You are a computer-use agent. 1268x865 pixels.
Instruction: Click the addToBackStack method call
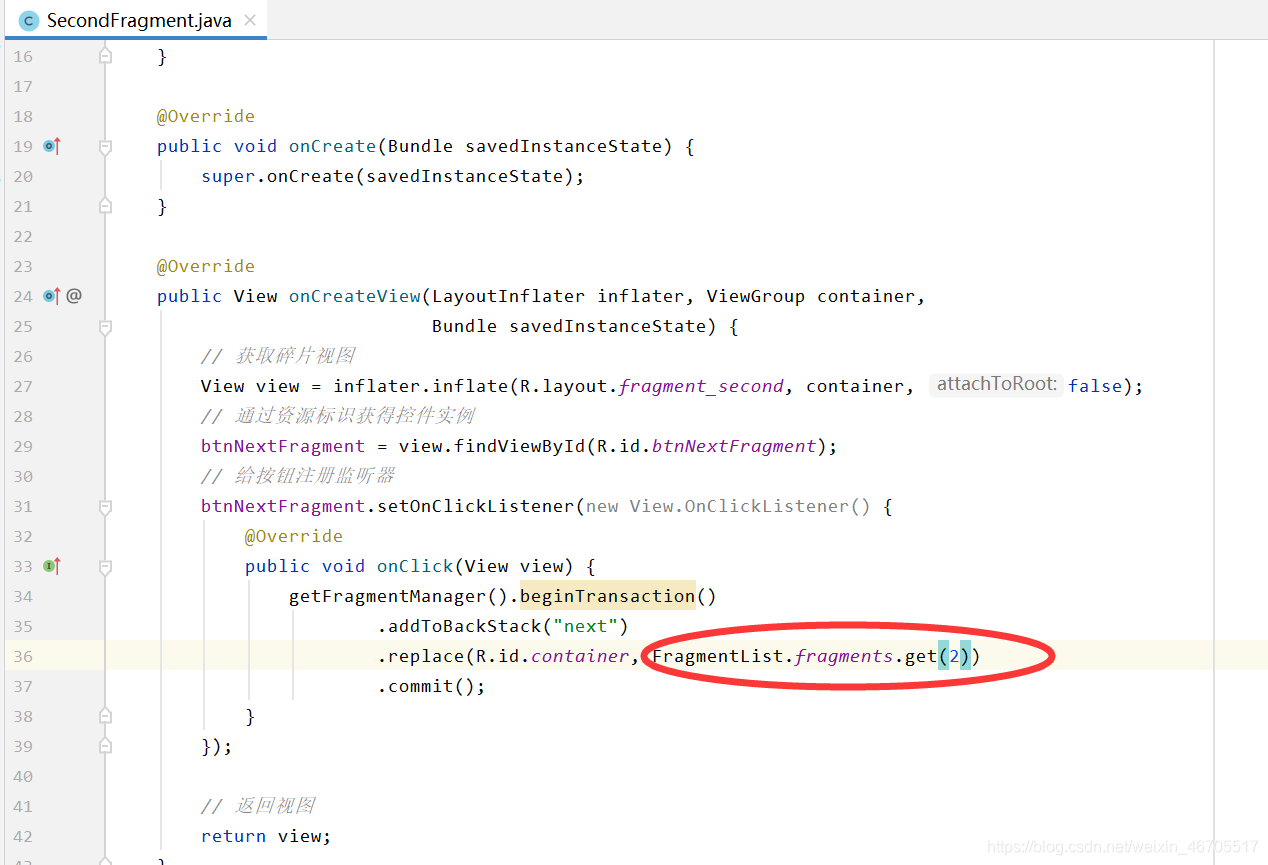[464, 626]
